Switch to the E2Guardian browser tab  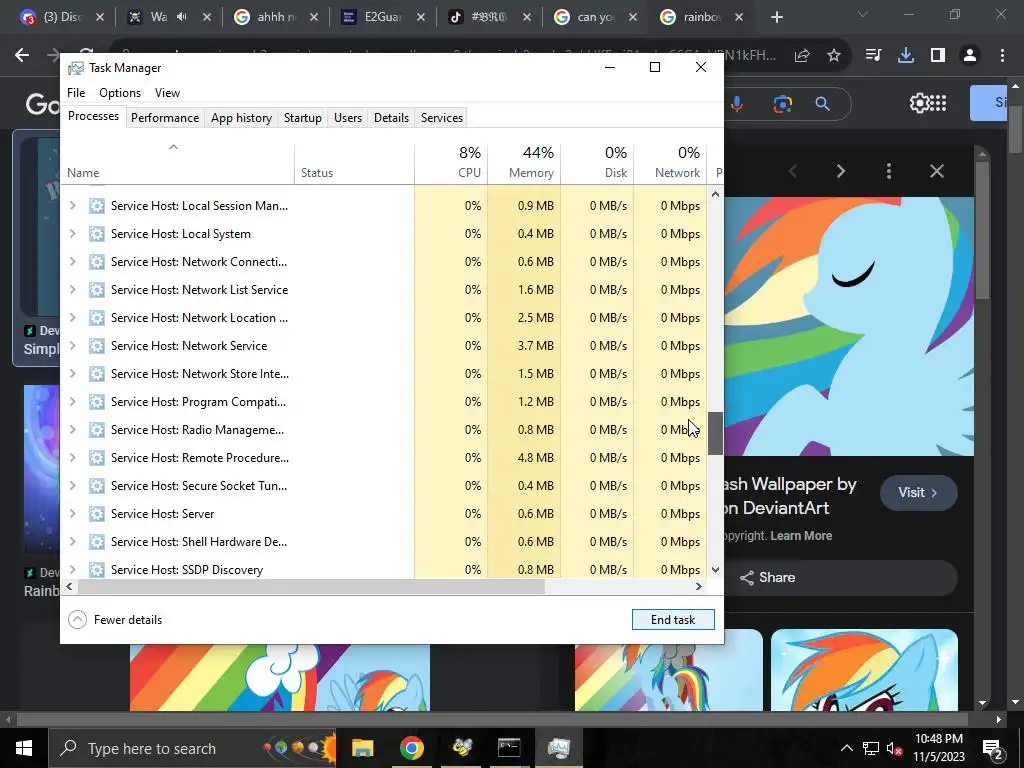(x=382, y=17)
